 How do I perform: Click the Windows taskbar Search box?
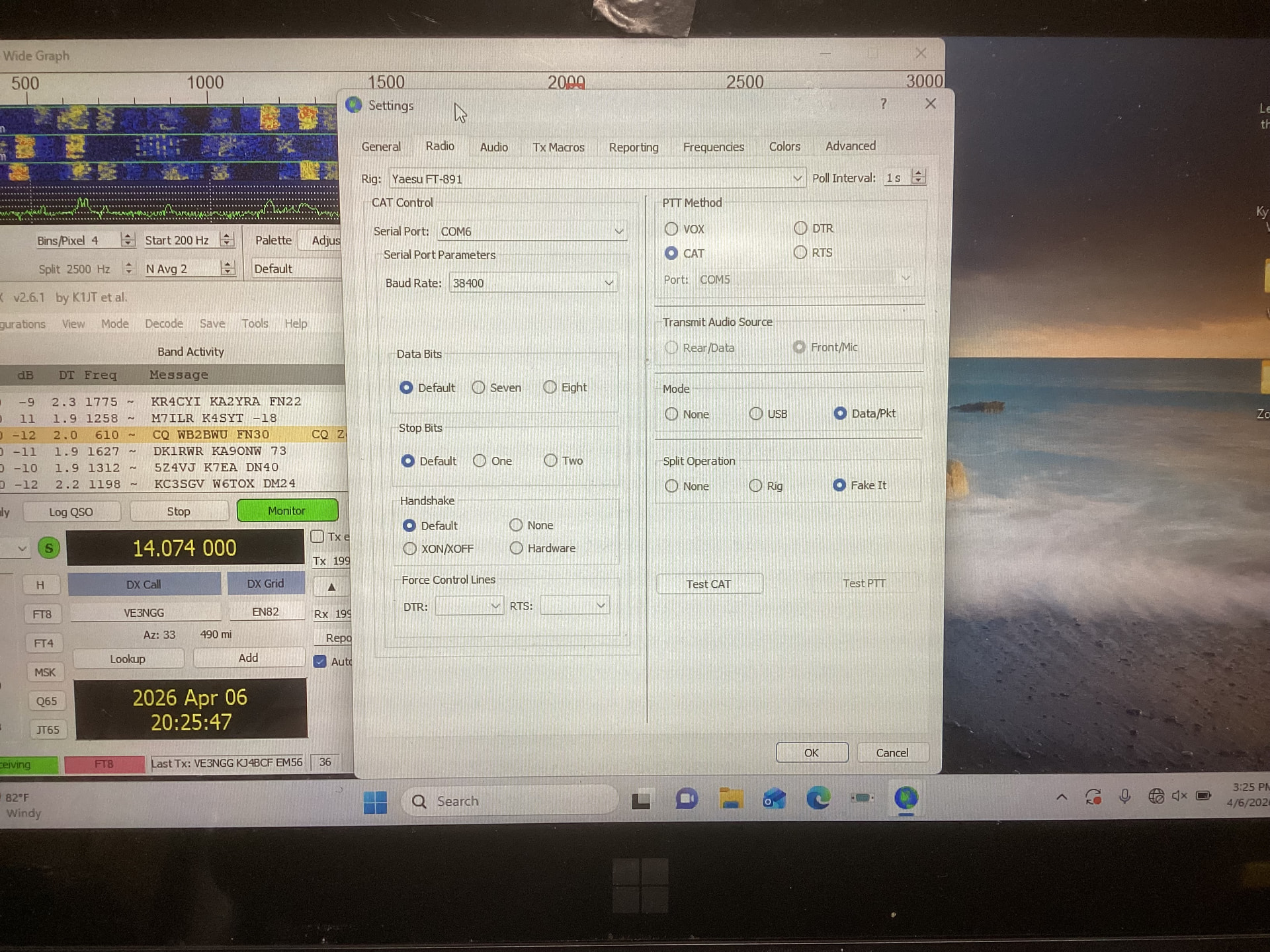click(x=509, y=801)
